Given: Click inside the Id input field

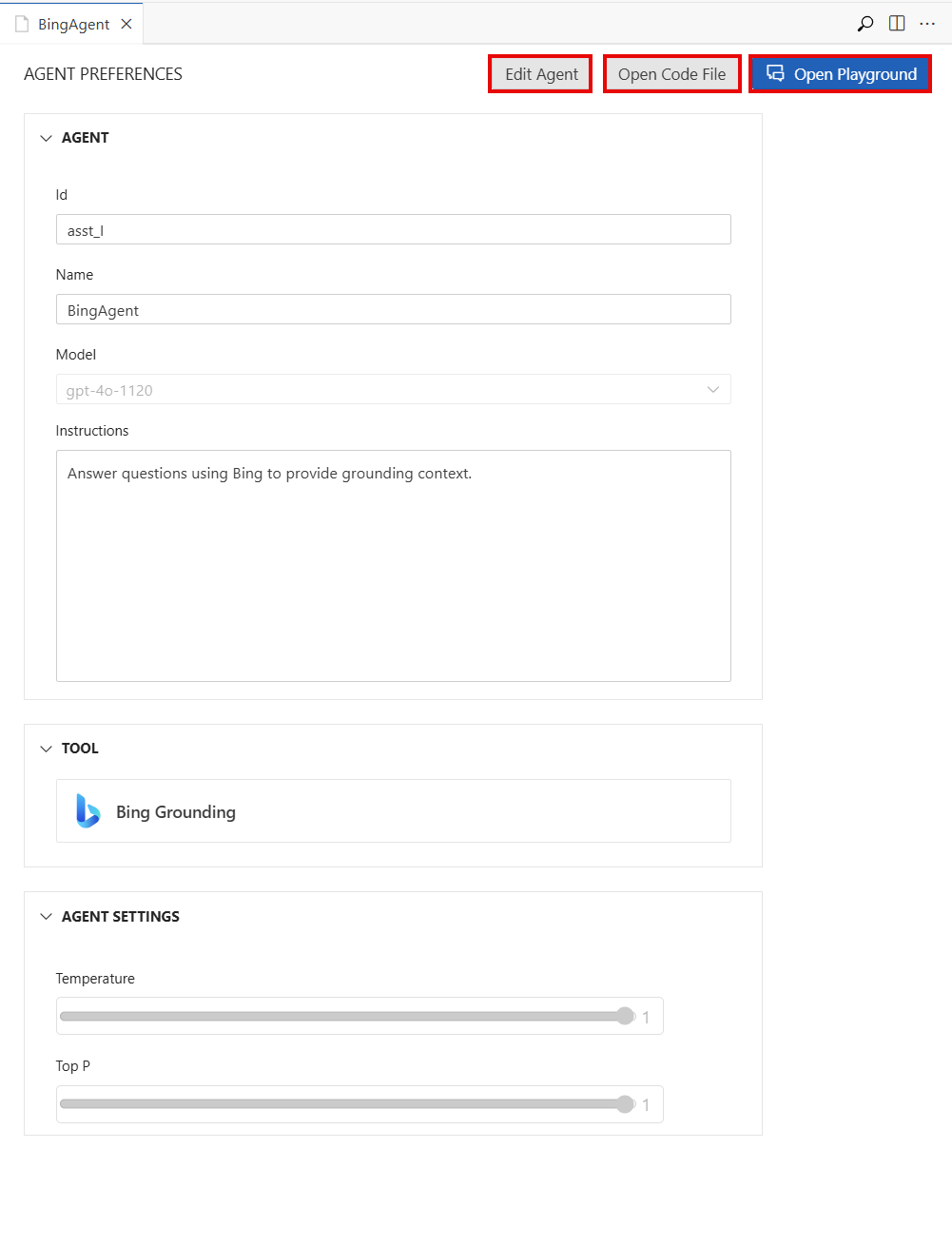Looking at the screenshot, I should tap(393, 229).
